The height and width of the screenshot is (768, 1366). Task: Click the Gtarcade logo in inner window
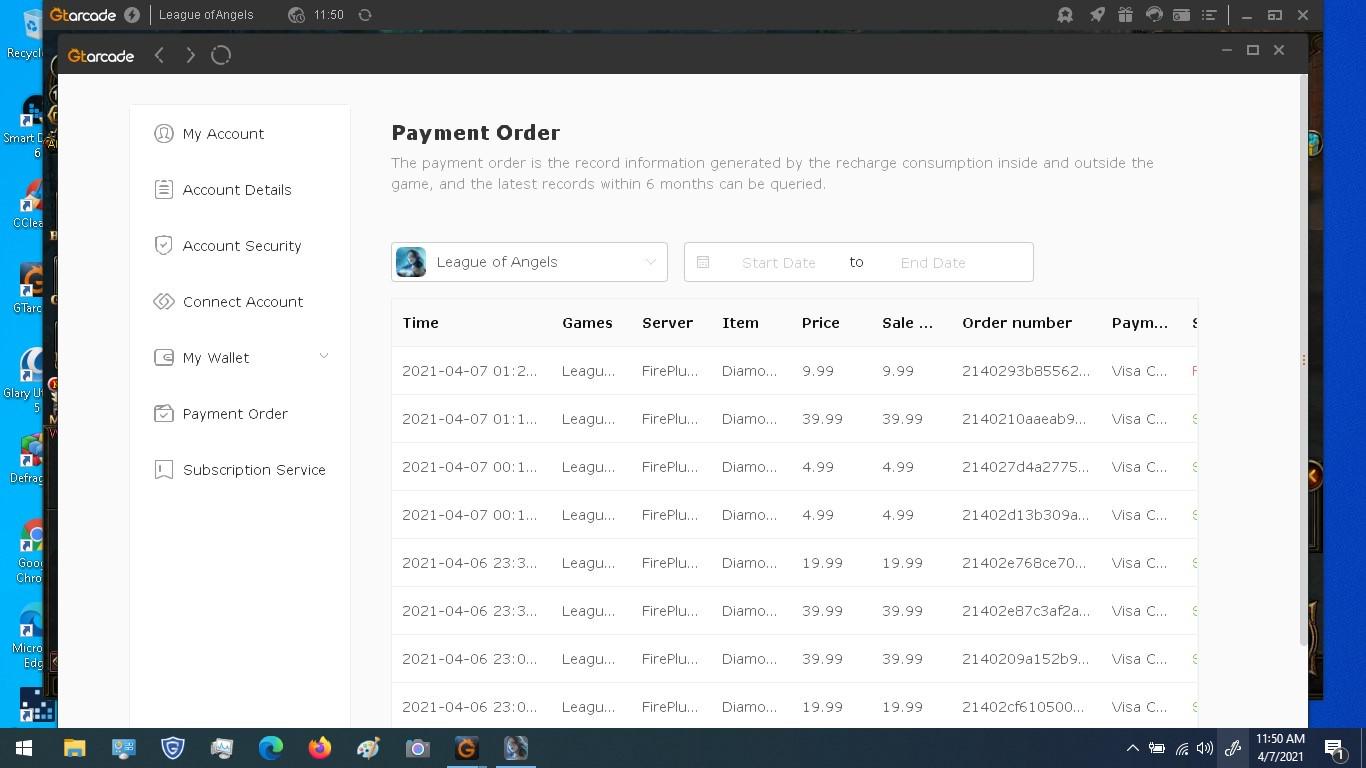101,56
